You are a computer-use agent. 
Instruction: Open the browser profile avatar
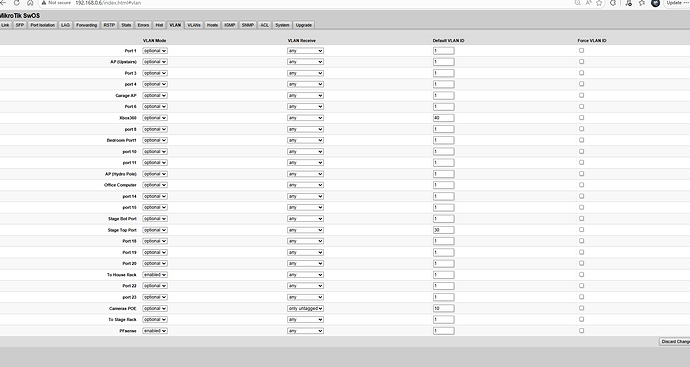pyautogui.click(x=655, y=3)
